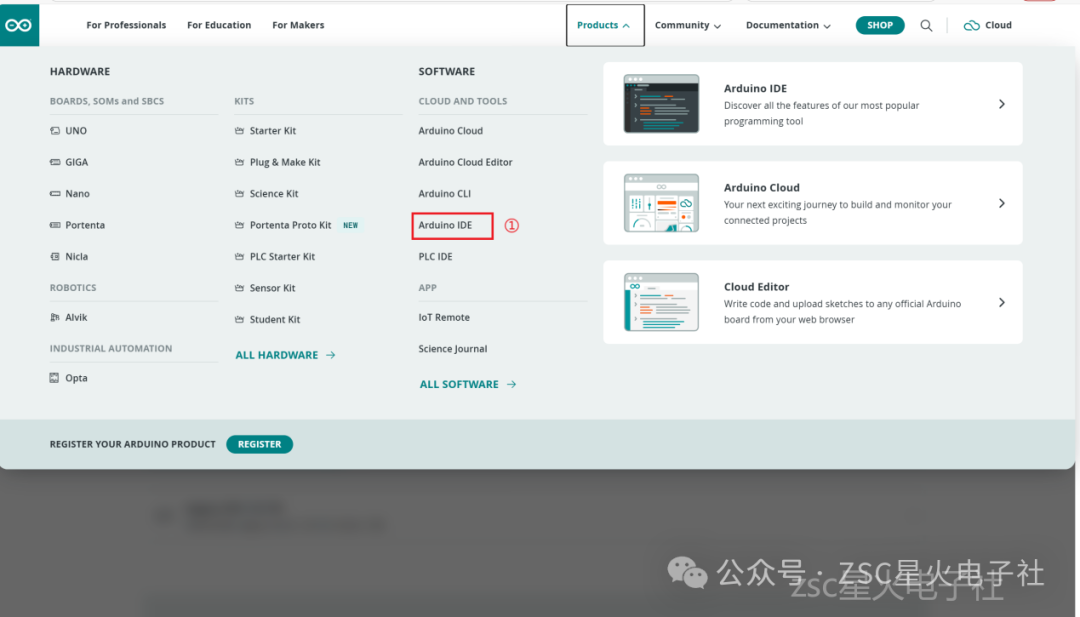Open the Science Kit link
This screenshot has width=1080, height=617.
274,194
